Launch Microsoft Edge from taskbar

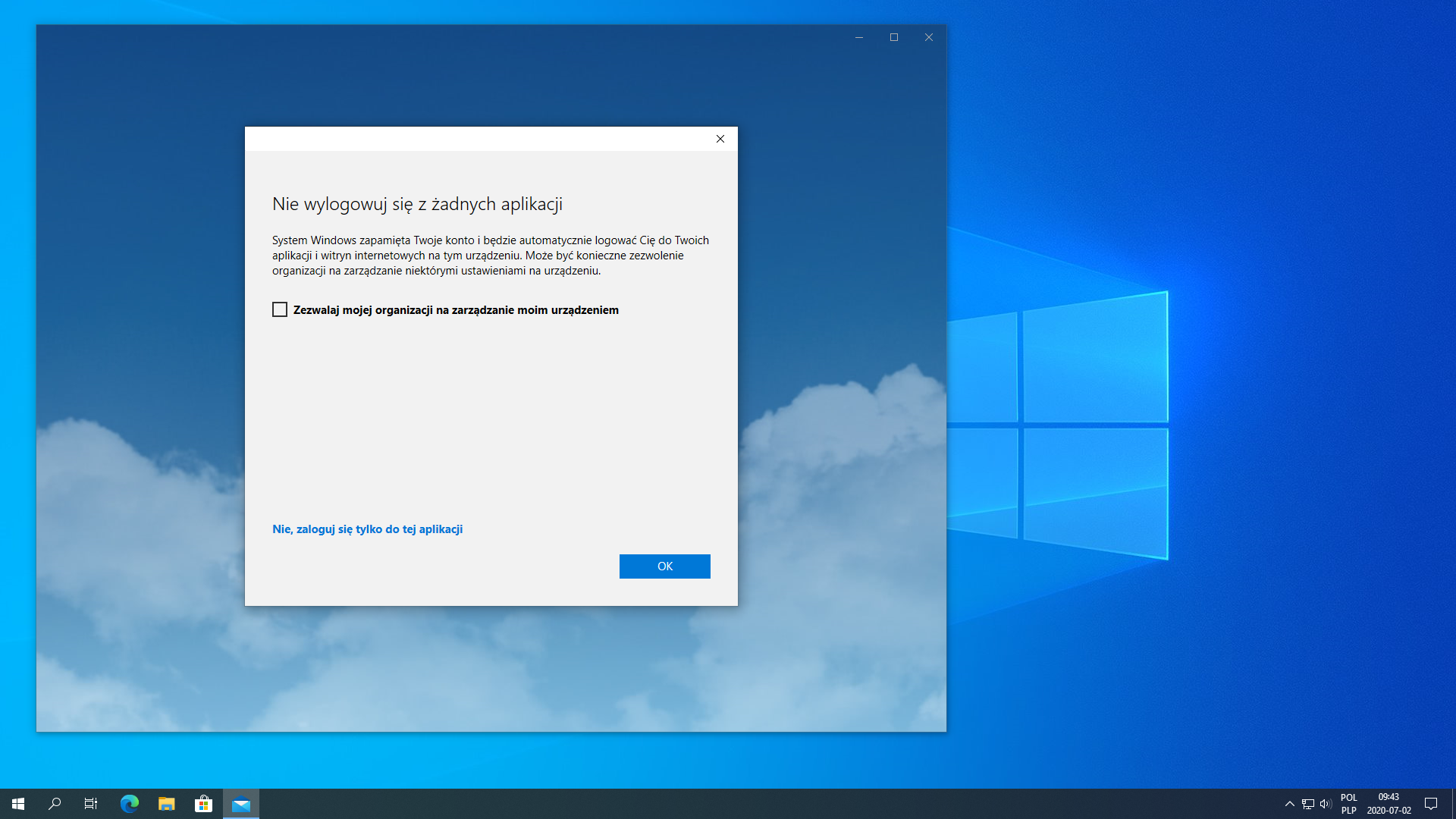[130, 804]
